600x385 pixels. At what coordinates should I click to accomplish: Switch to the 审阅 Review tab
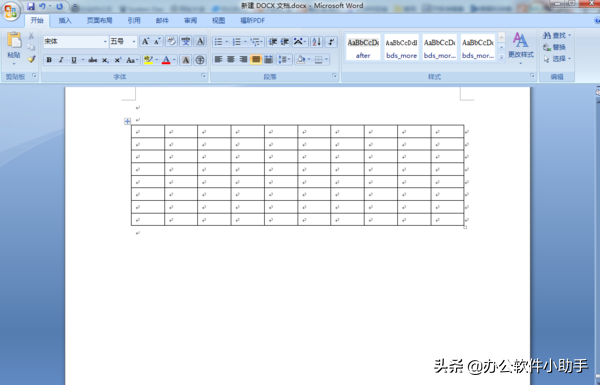point(190,21)
